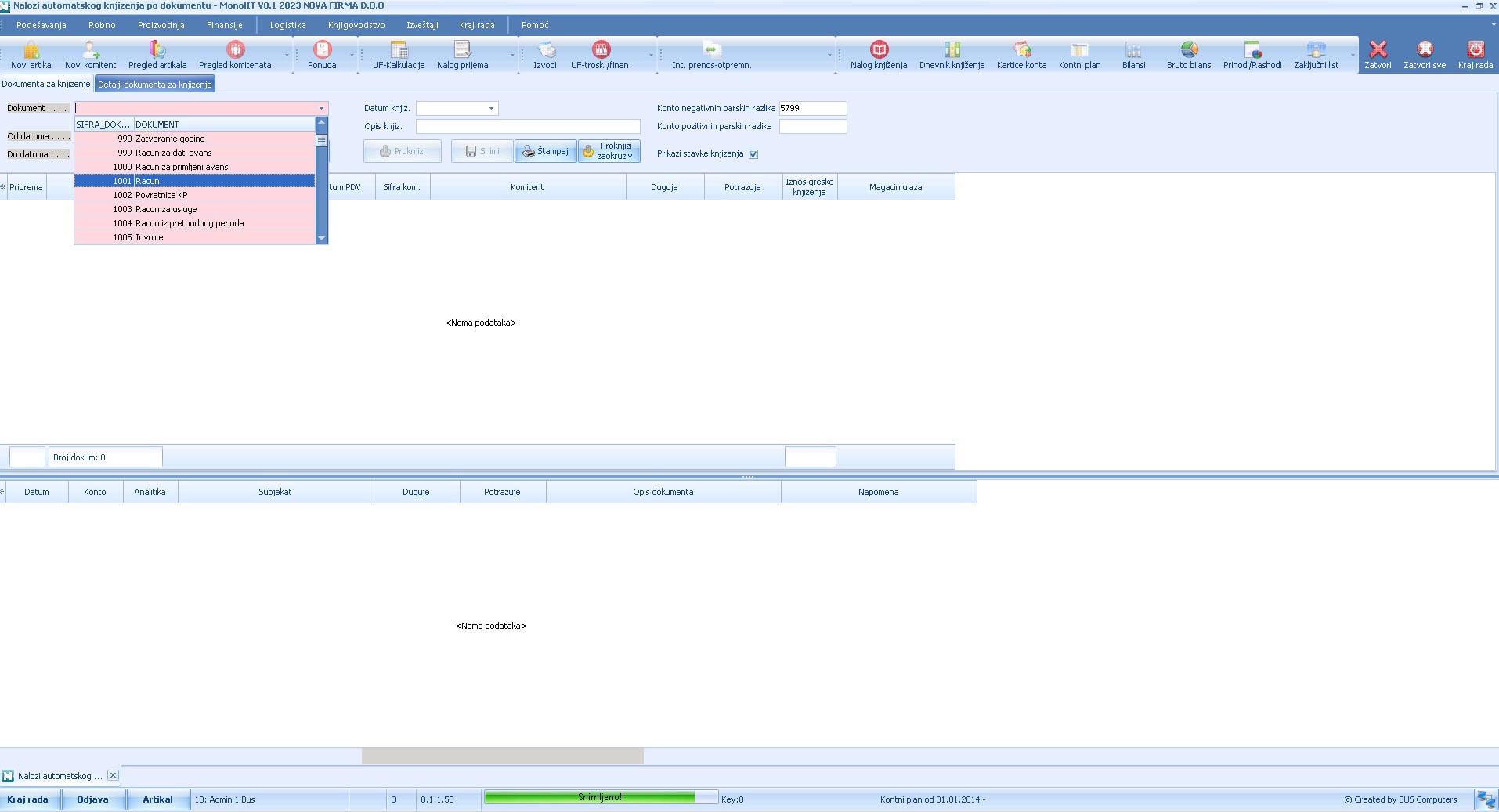Open the Knjigovodstvo menu

pos(356,25)
